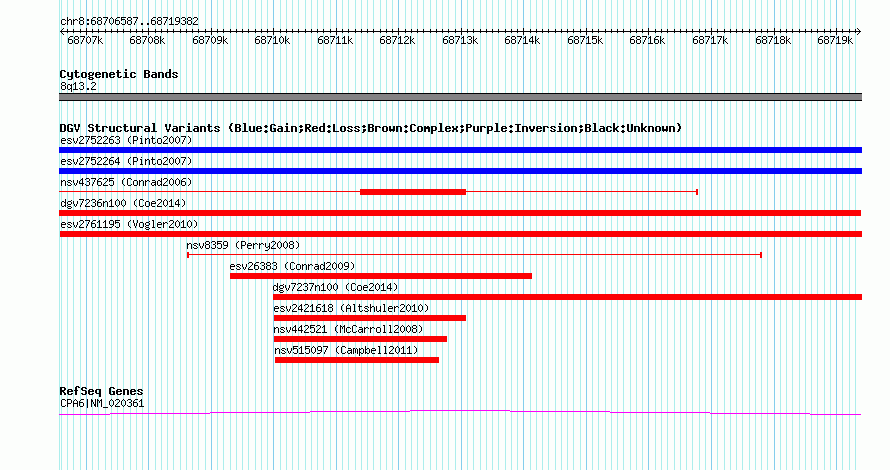Click the chr8:68706587..68719382 coordinate label
The height and width of the screenshot is (470, 890).
coord(129,21)
